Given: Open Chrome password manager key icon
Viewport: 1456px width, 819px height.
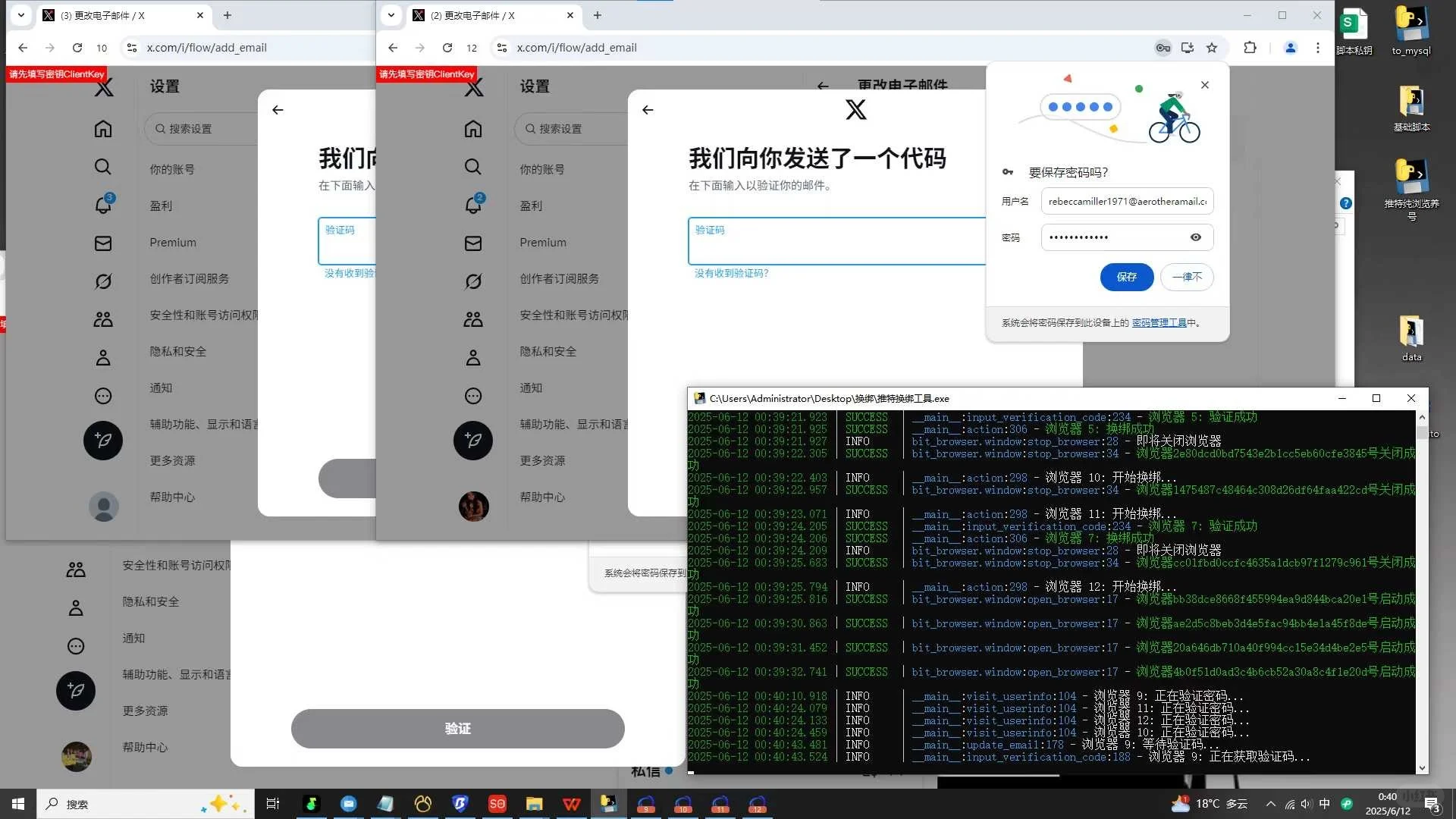Looking at the screenshot, I should (x=1163, y=47).
